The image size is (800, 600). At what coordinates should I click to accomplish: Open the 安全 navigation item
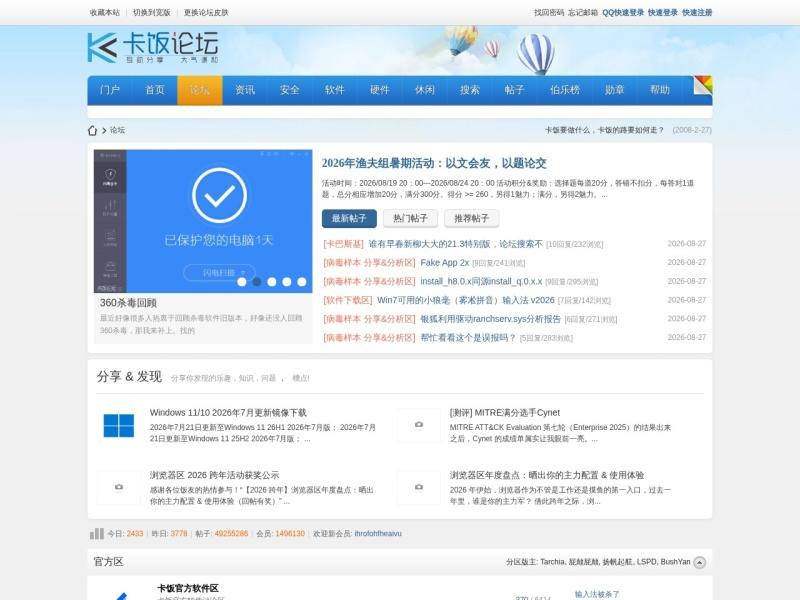point(290,90)
